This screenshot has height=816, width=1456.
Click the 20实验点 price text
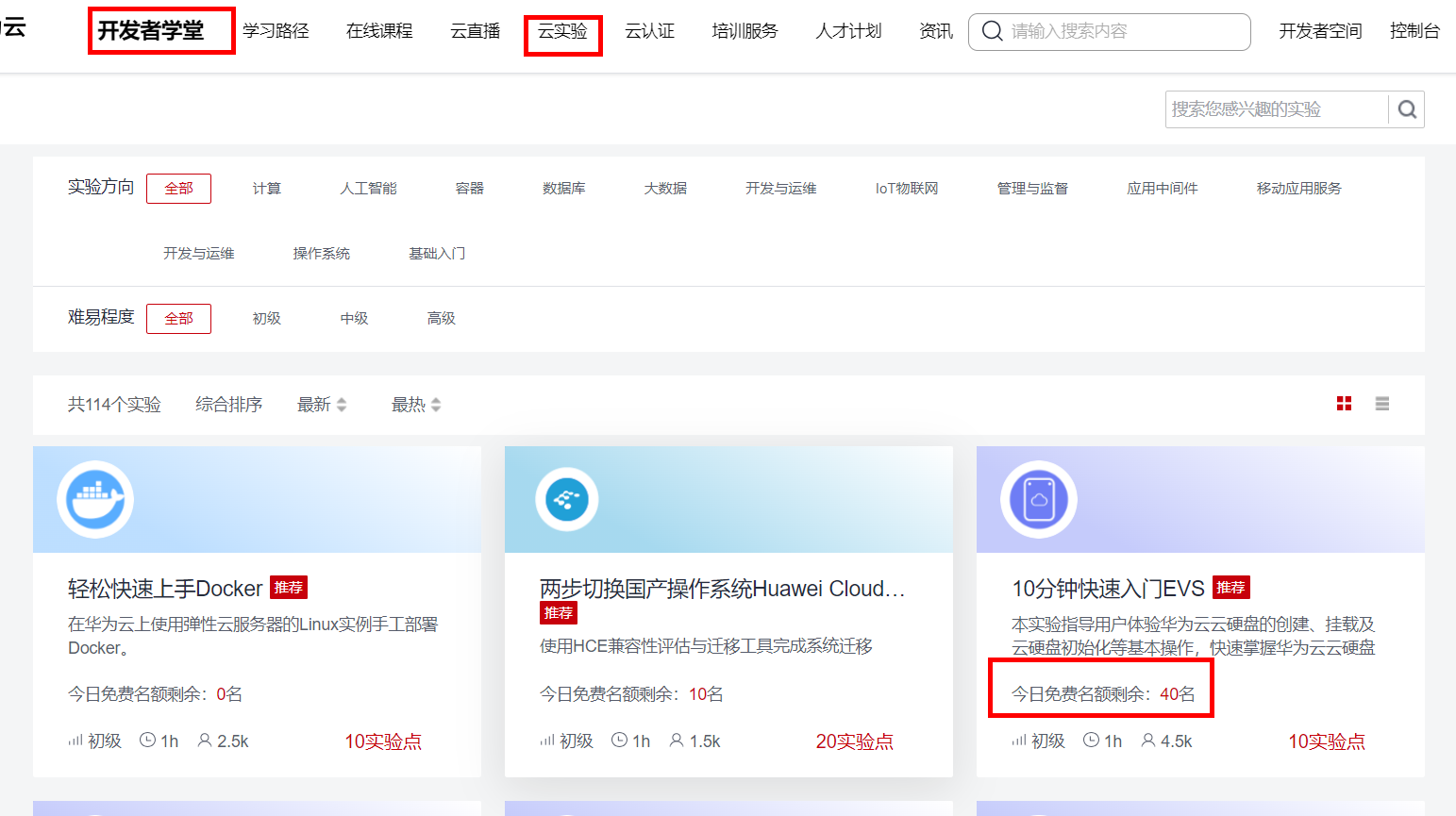(x=855, y=741)
